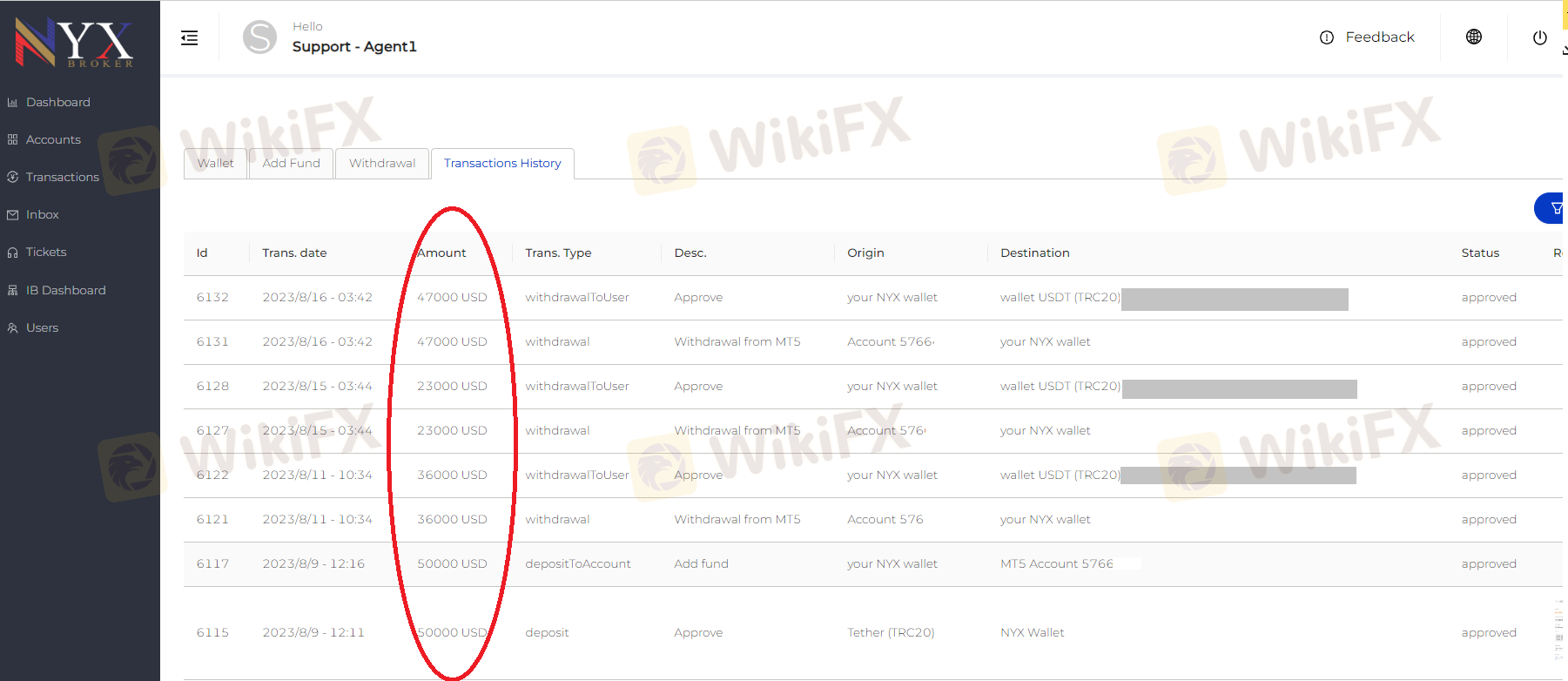Click the power logout icon
This screenshot has width=1568, height=681.
(1539, 37)
